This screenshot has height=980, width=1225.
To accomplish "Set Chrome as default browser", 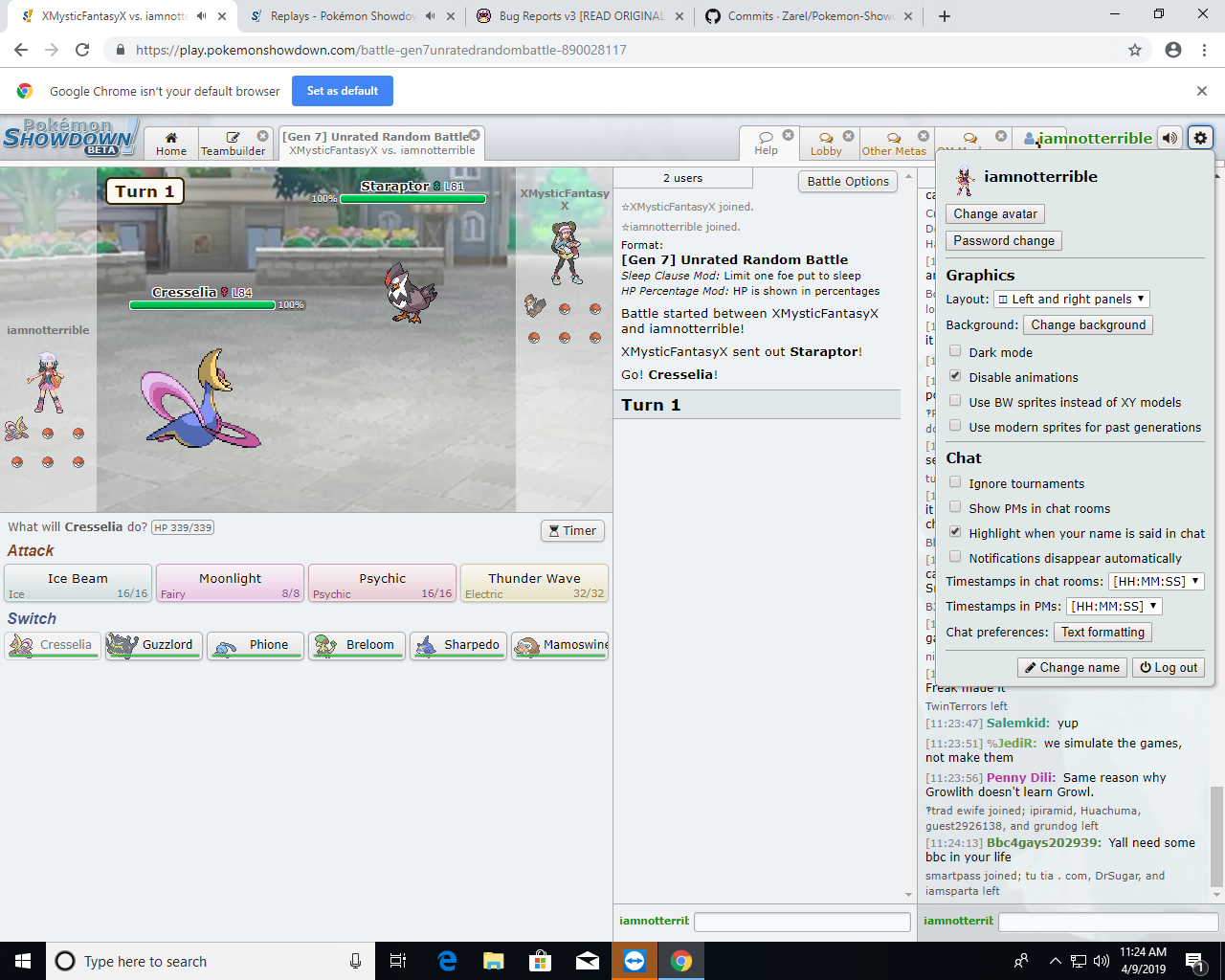I will 342,91.
